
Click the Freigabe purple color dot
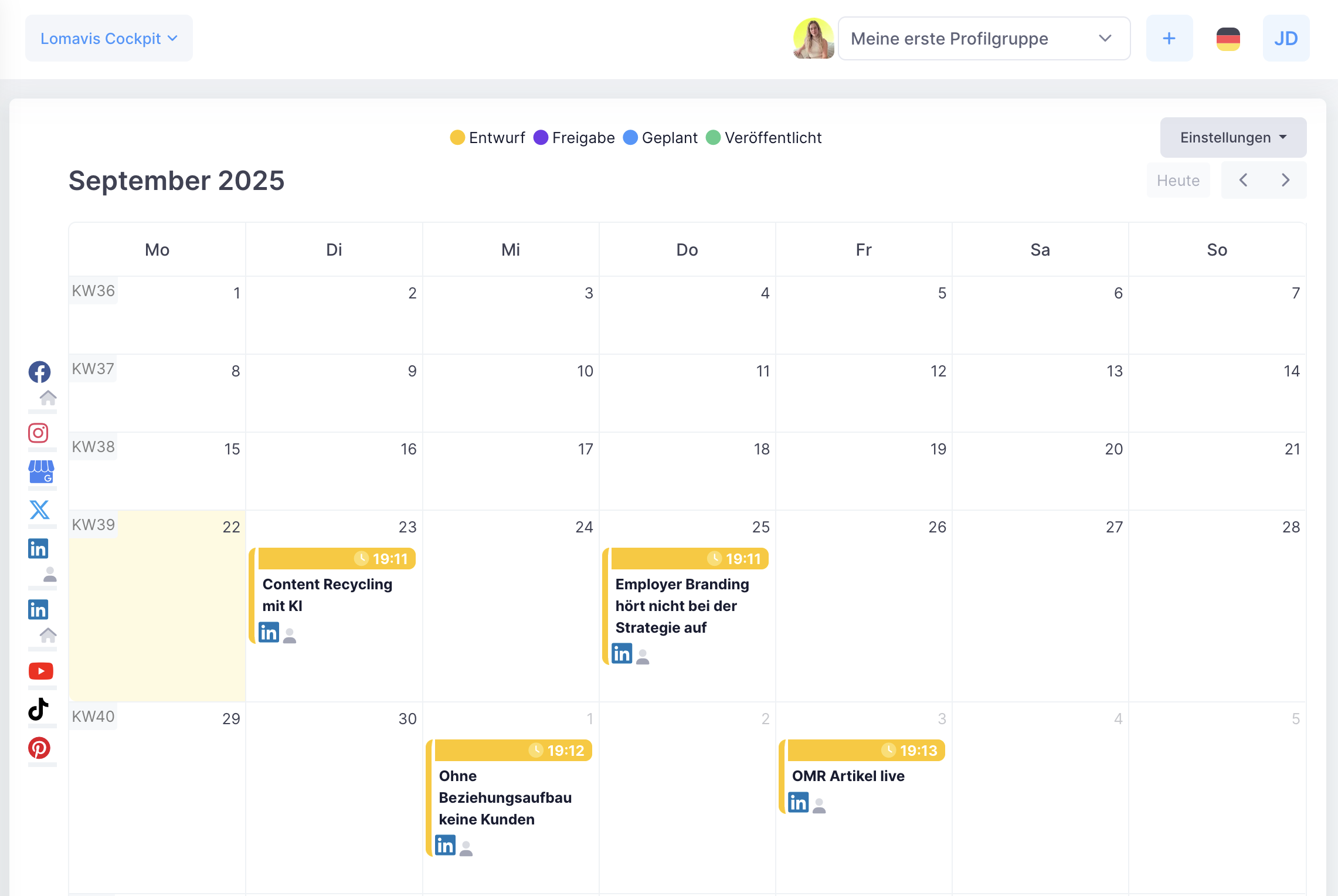tap(540, 138)
